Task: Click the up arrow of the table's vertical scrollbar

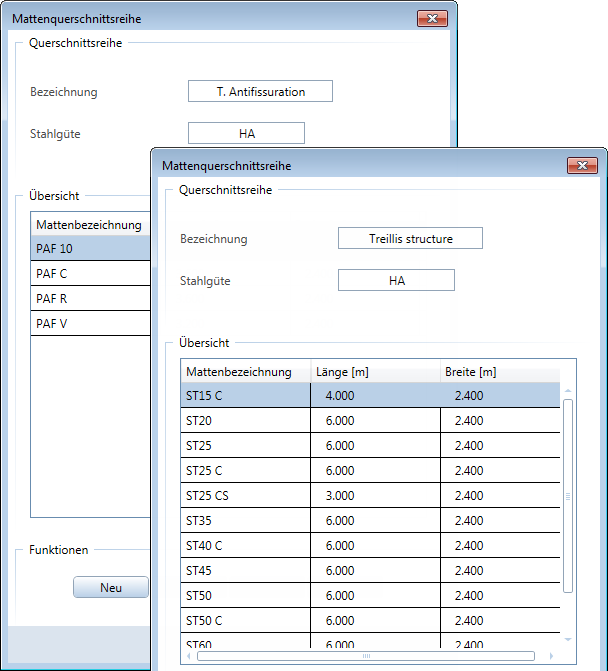Action: 568,392
